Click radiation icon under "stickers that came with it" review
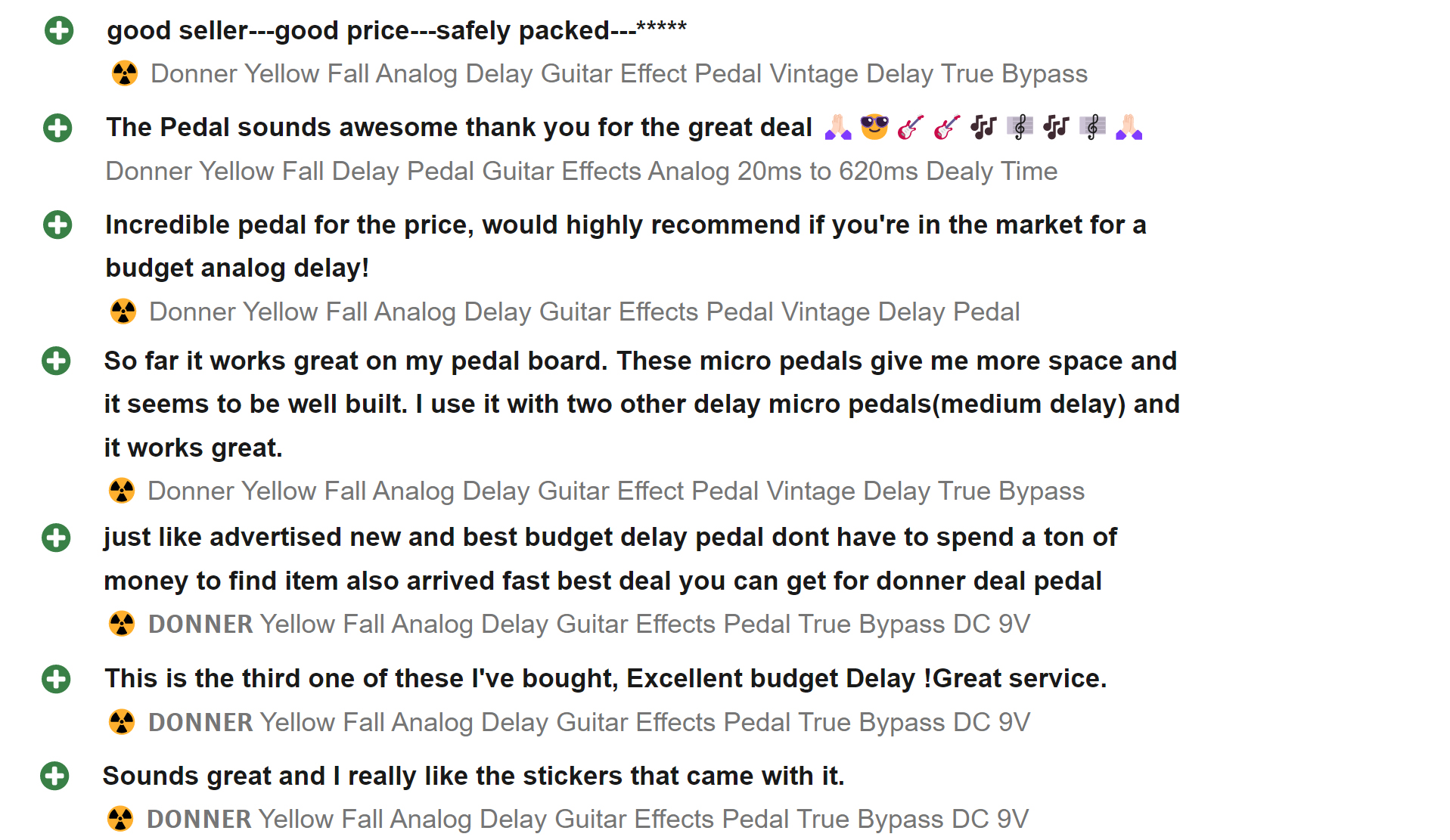This screenshot has width=1450, height=840. coord(120,819)
